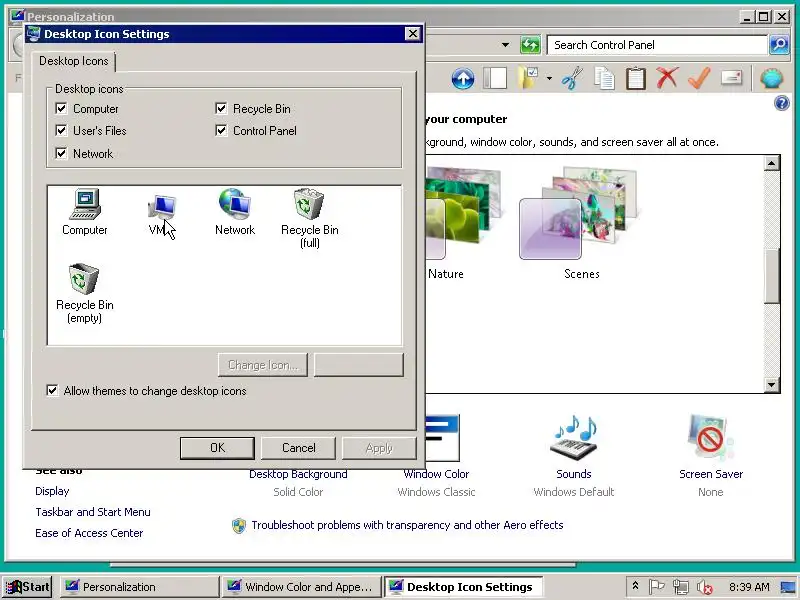Uncheck the Control Panel checkbox

221,130
